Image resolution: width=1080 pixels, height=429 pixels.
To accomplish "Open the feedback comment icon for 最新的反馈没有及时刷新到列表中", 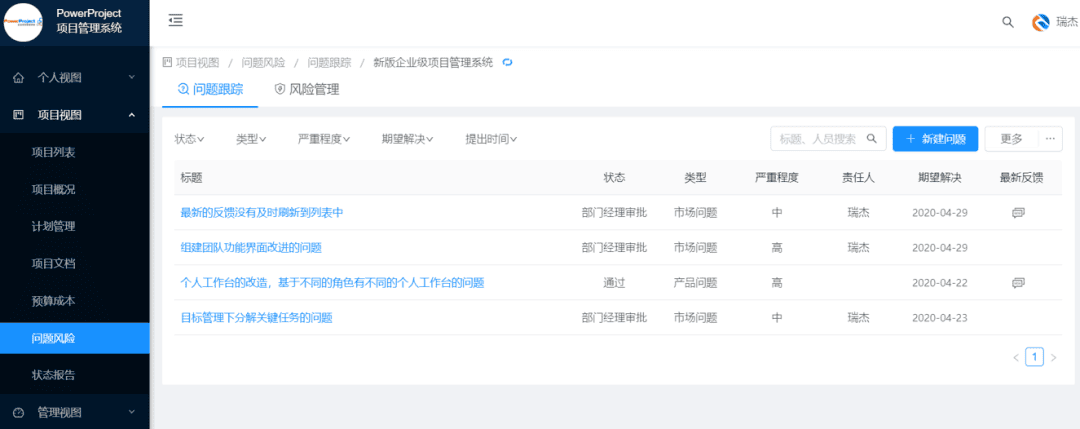I will [1019, 213].
